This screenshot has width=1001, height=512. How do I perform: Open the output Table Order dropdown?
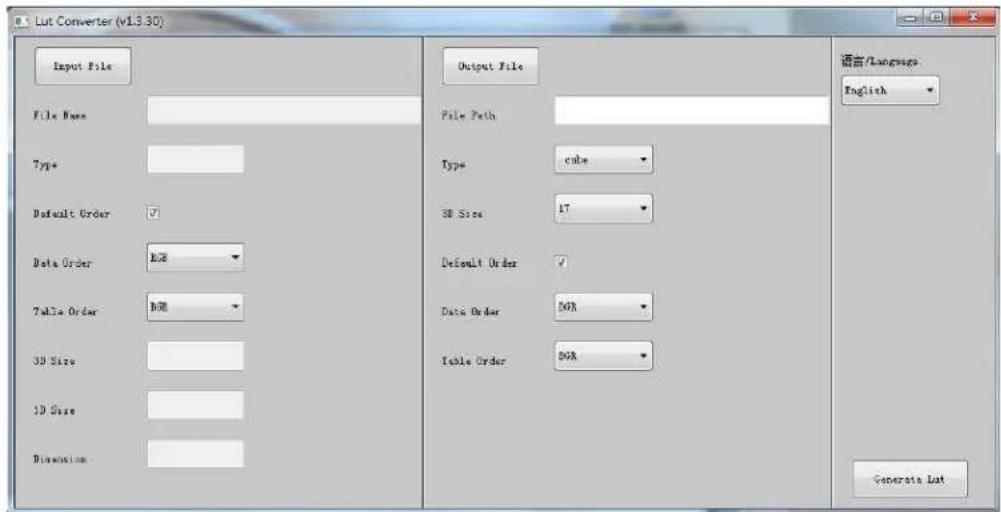coord(603,356)
